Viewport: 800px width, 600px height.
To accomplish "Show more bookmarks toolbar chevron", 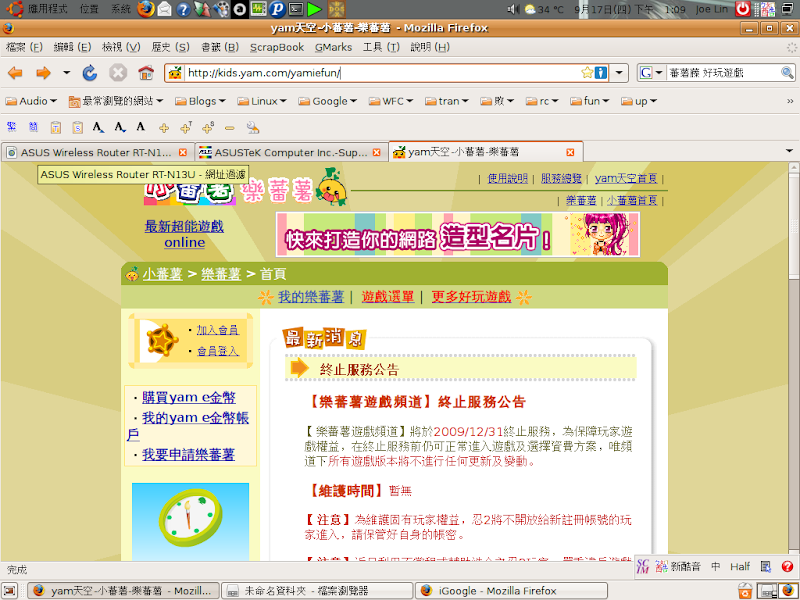I will 790,101.
